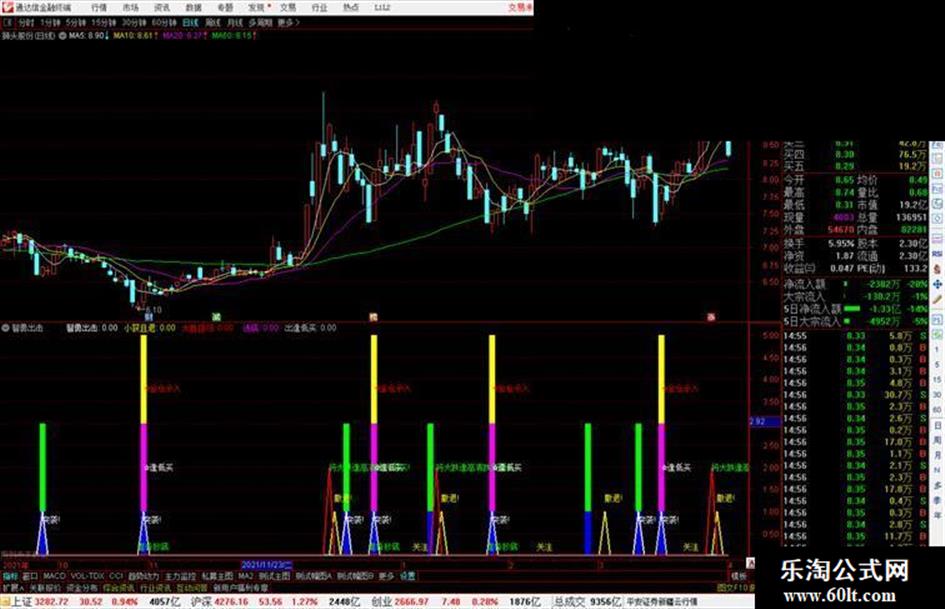Open the 发现 menu
Screen dimensions: 945x609
click(x=256, y=8)
